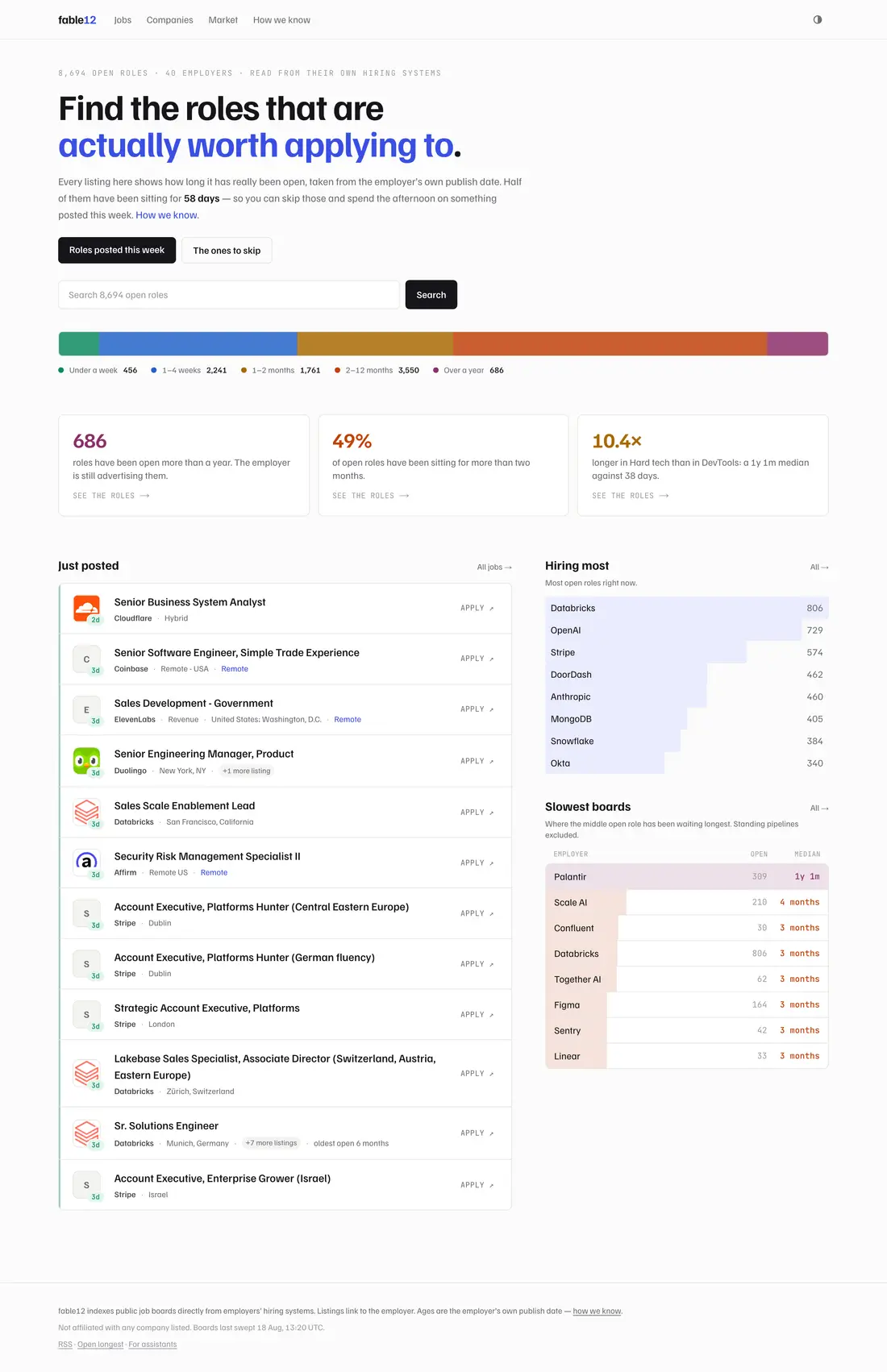Click the Remote tag on Coinbase listing
This screenshot has width=887, height=1372.
point(235,669)
